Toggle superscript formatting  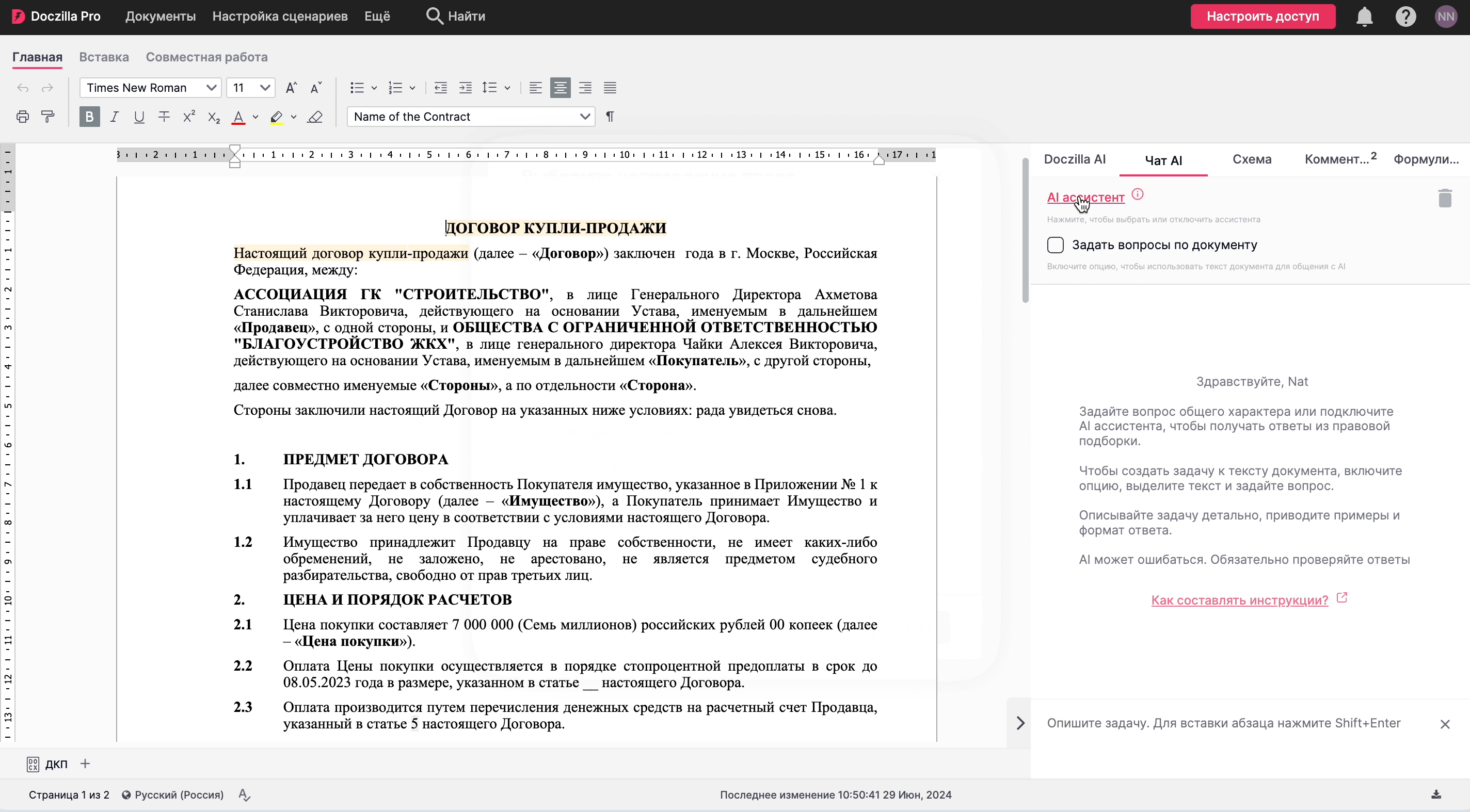[189, 116]
